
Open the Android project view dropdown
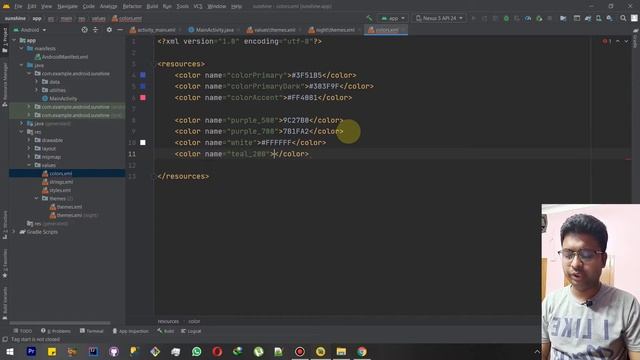[x=30, y=30]
